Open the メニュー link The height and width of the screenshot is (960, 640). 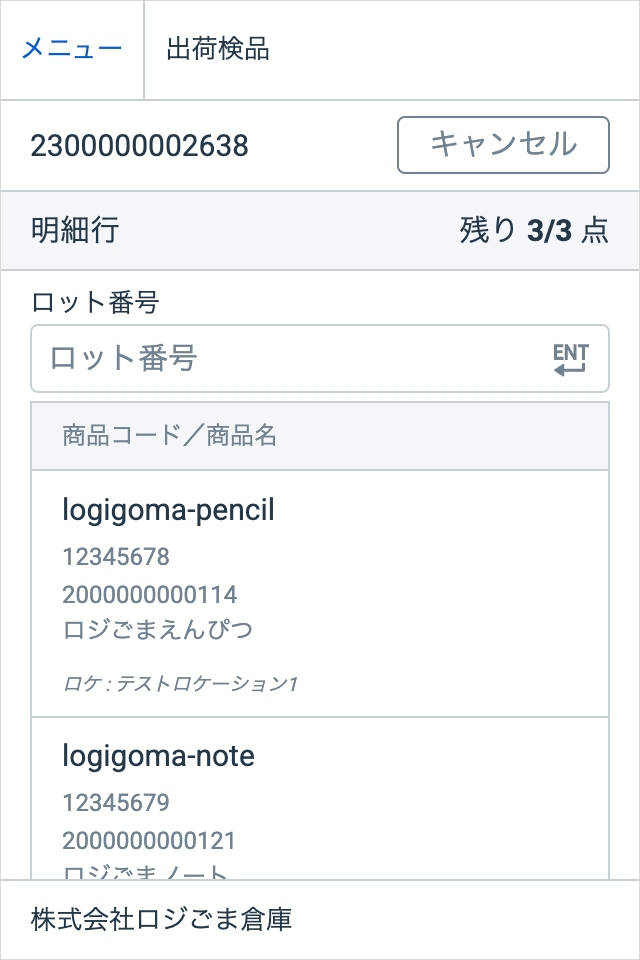click(x=72, y=49)
